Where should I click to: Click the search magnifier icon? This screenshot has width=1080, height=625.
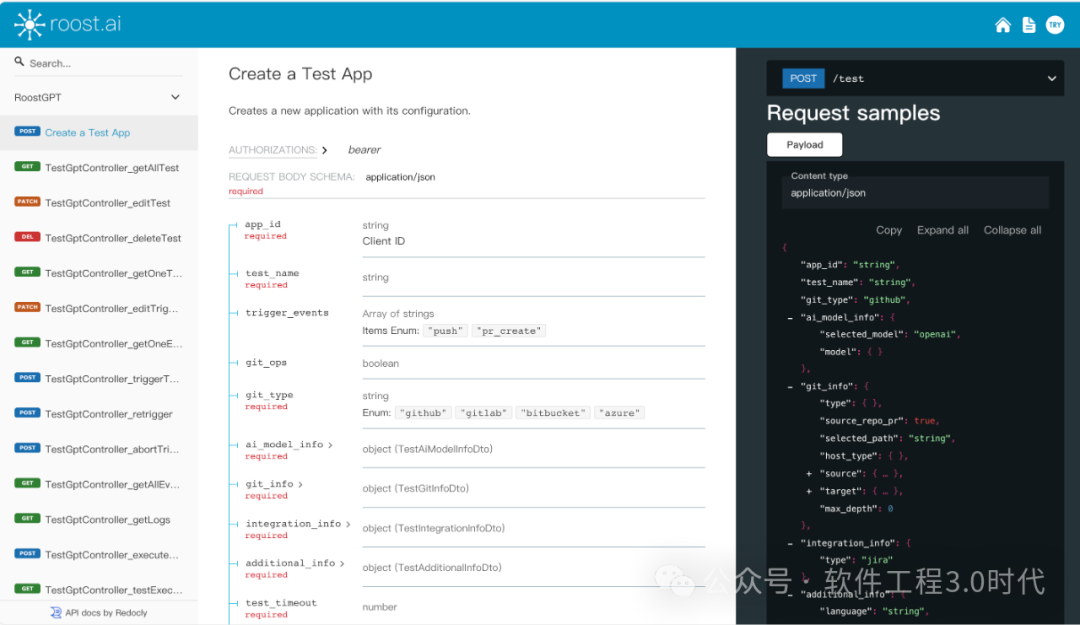click(19, 62)
